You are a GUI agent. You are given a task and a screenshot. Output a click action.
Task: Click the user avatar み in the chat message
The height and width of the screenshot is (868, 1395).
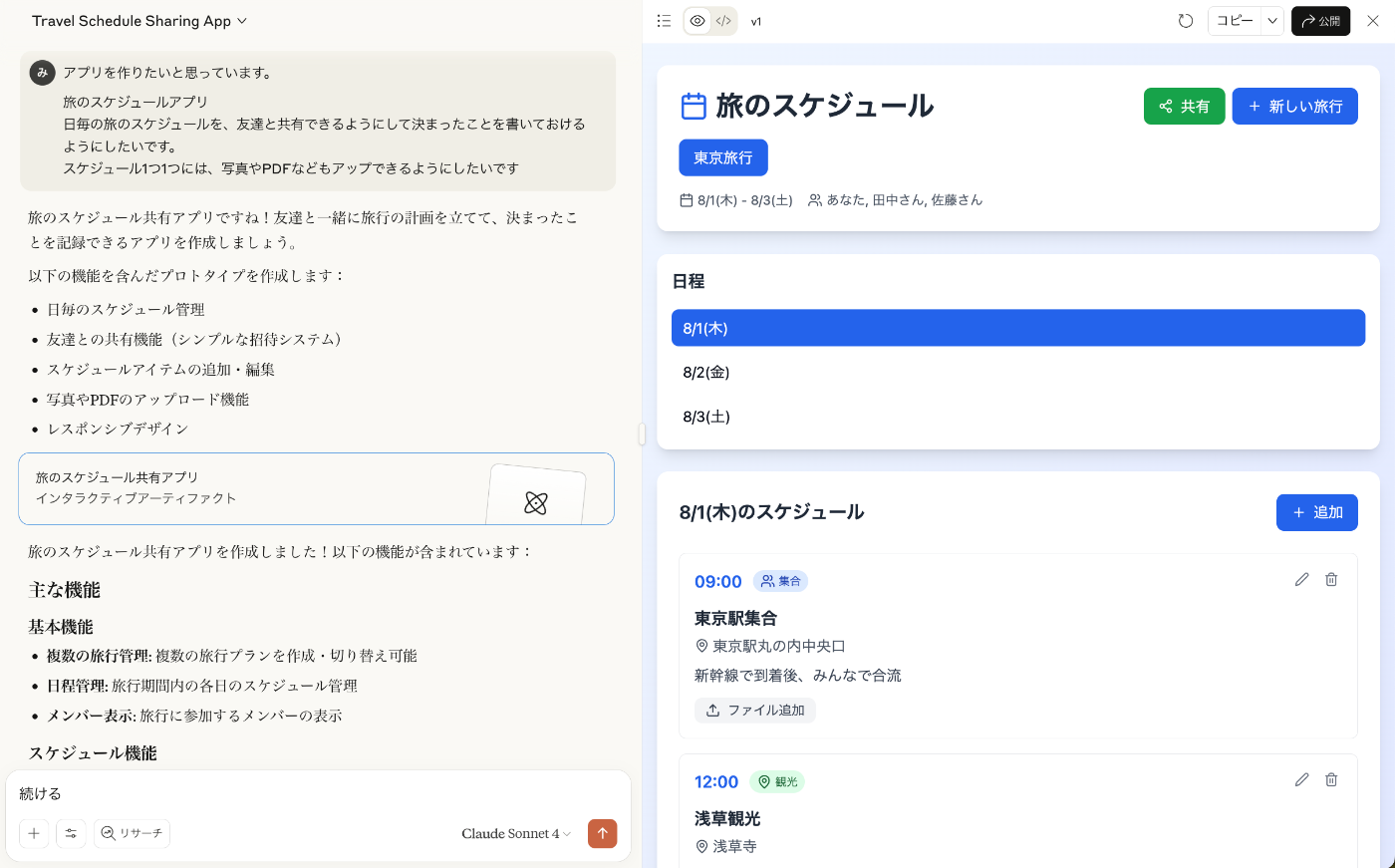(x=43, y=73)
